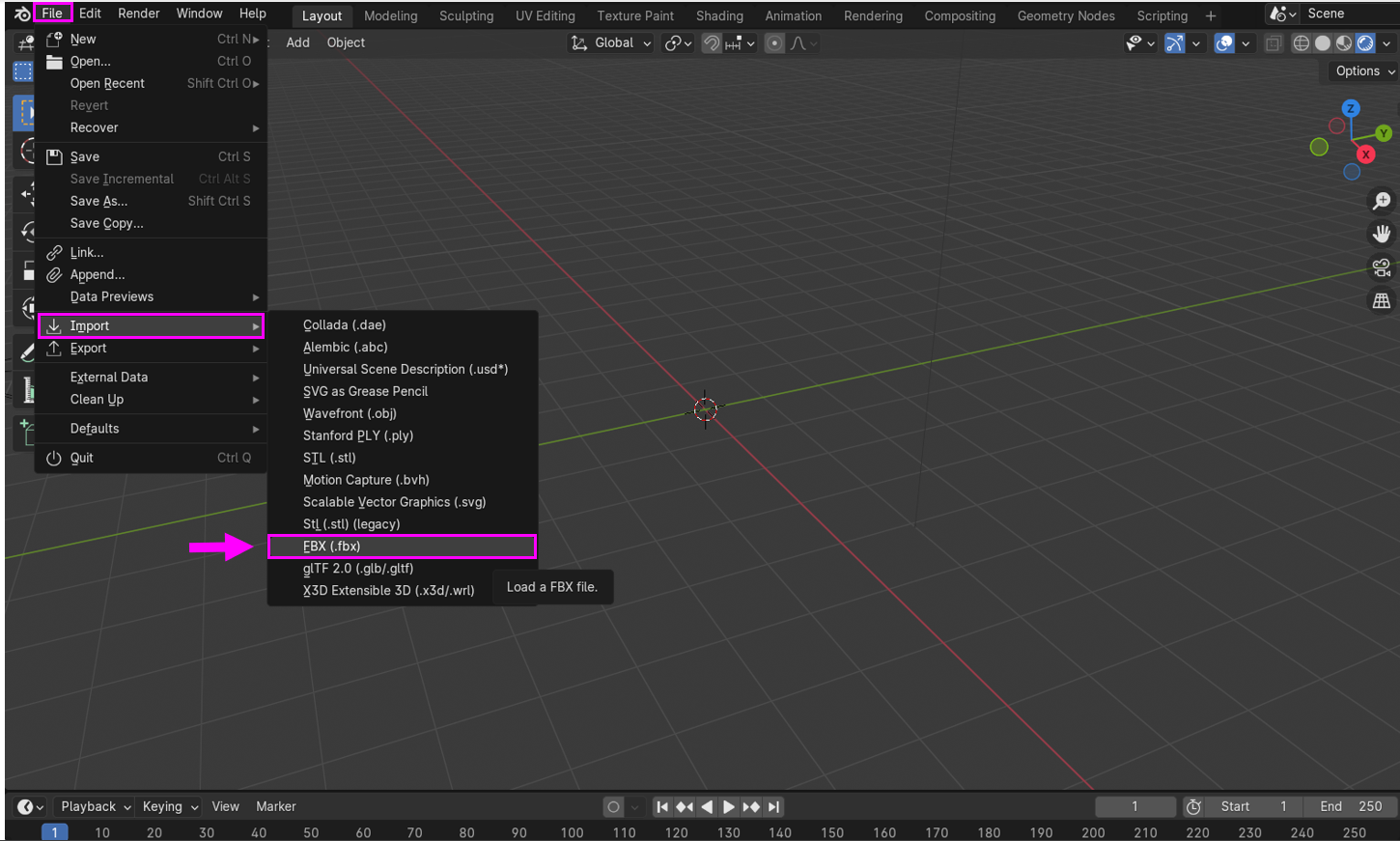Toggle proportional editing button
This screenshot has width=1400, height=841.
tap(774, 43)
